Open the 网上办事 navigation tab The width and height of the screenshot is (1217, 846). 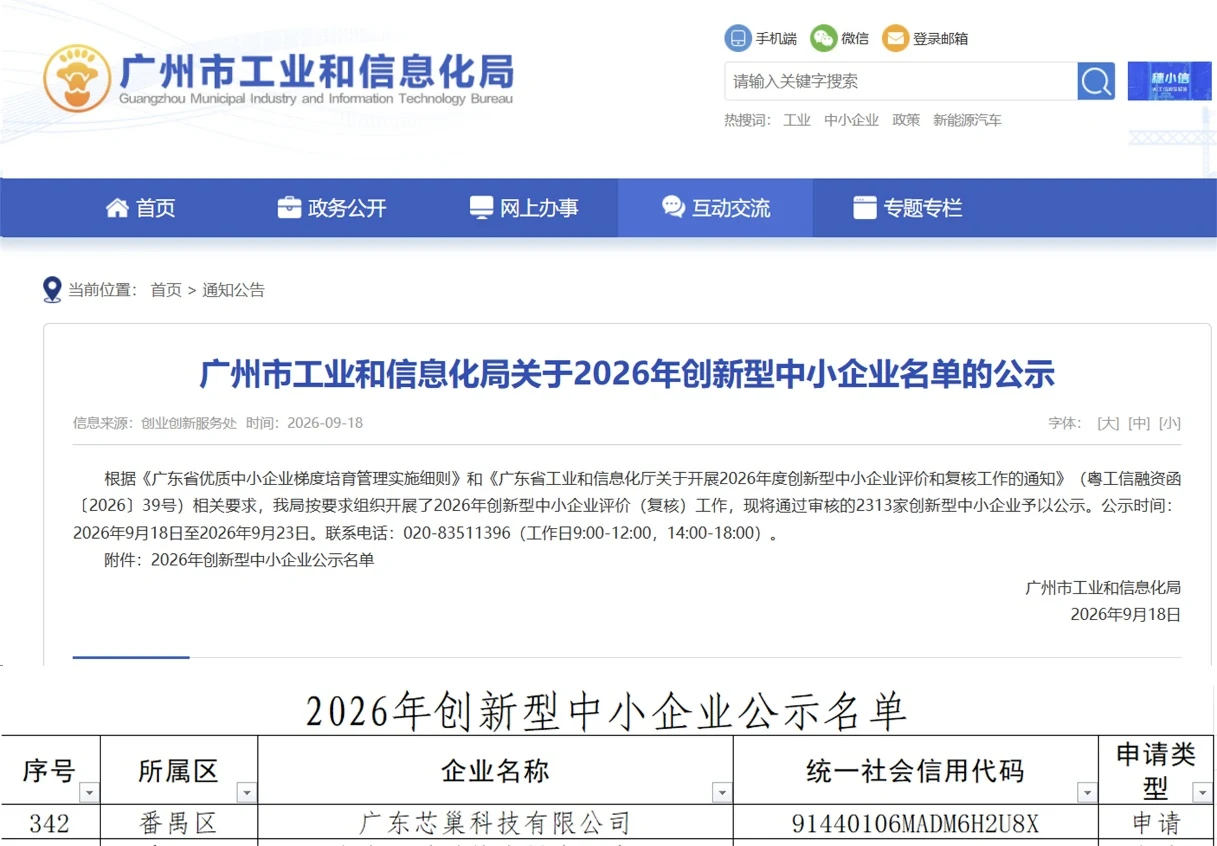tap(524, 208)
